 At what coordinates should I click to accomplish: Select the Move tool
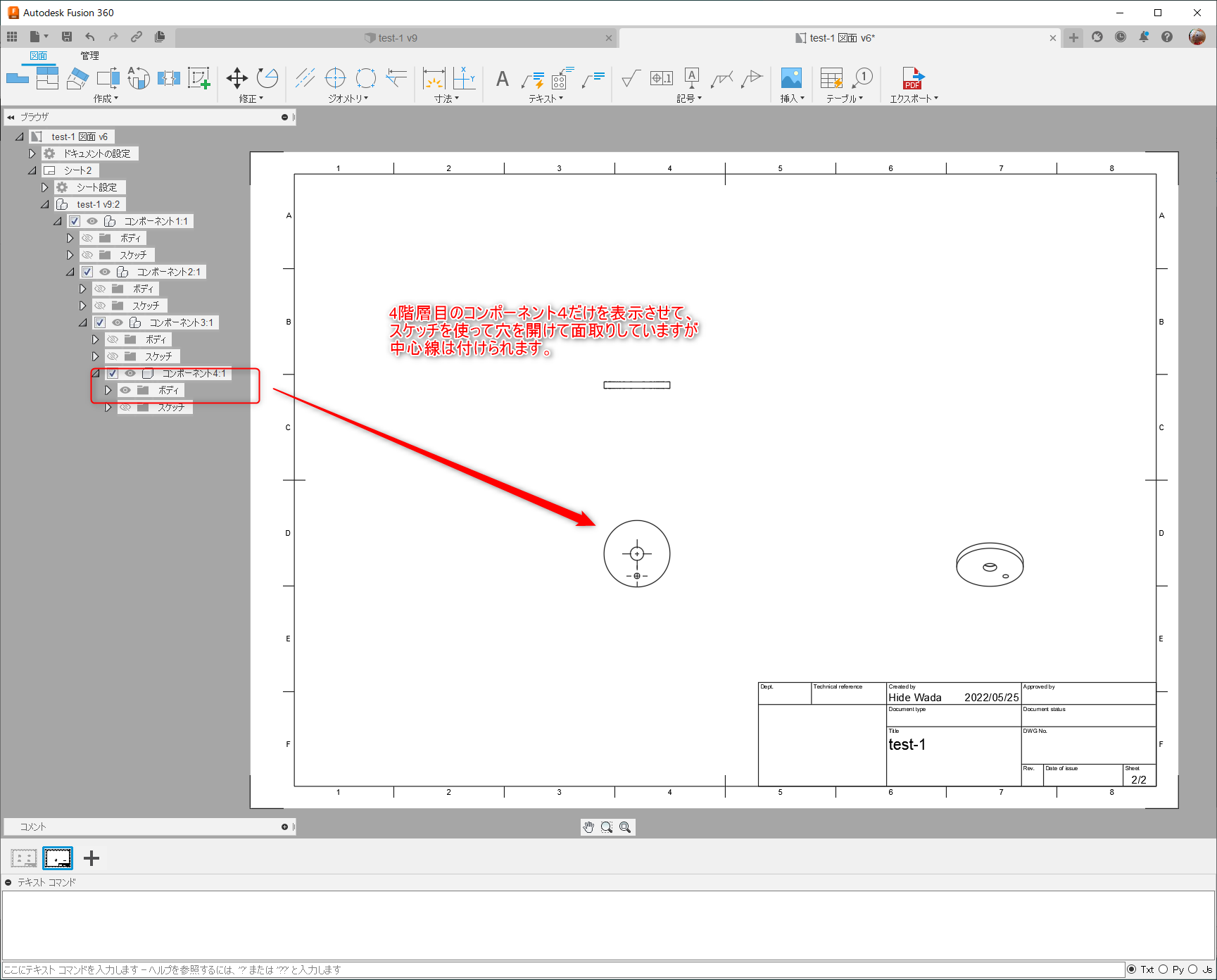pos(237,78)
